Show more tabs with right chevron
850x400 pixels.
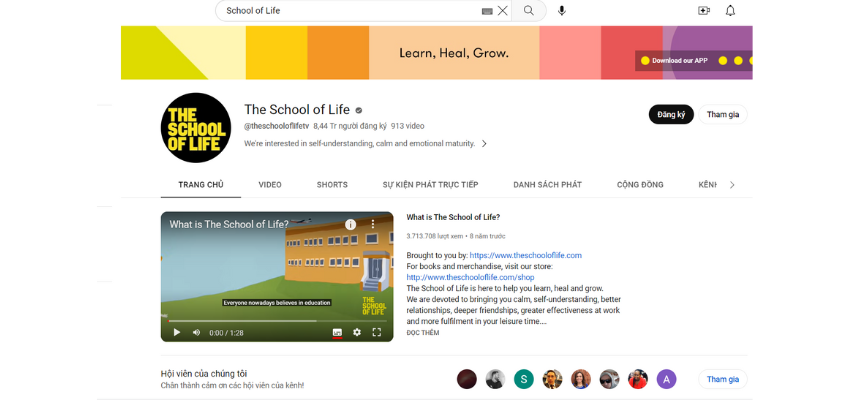[732, 185]
